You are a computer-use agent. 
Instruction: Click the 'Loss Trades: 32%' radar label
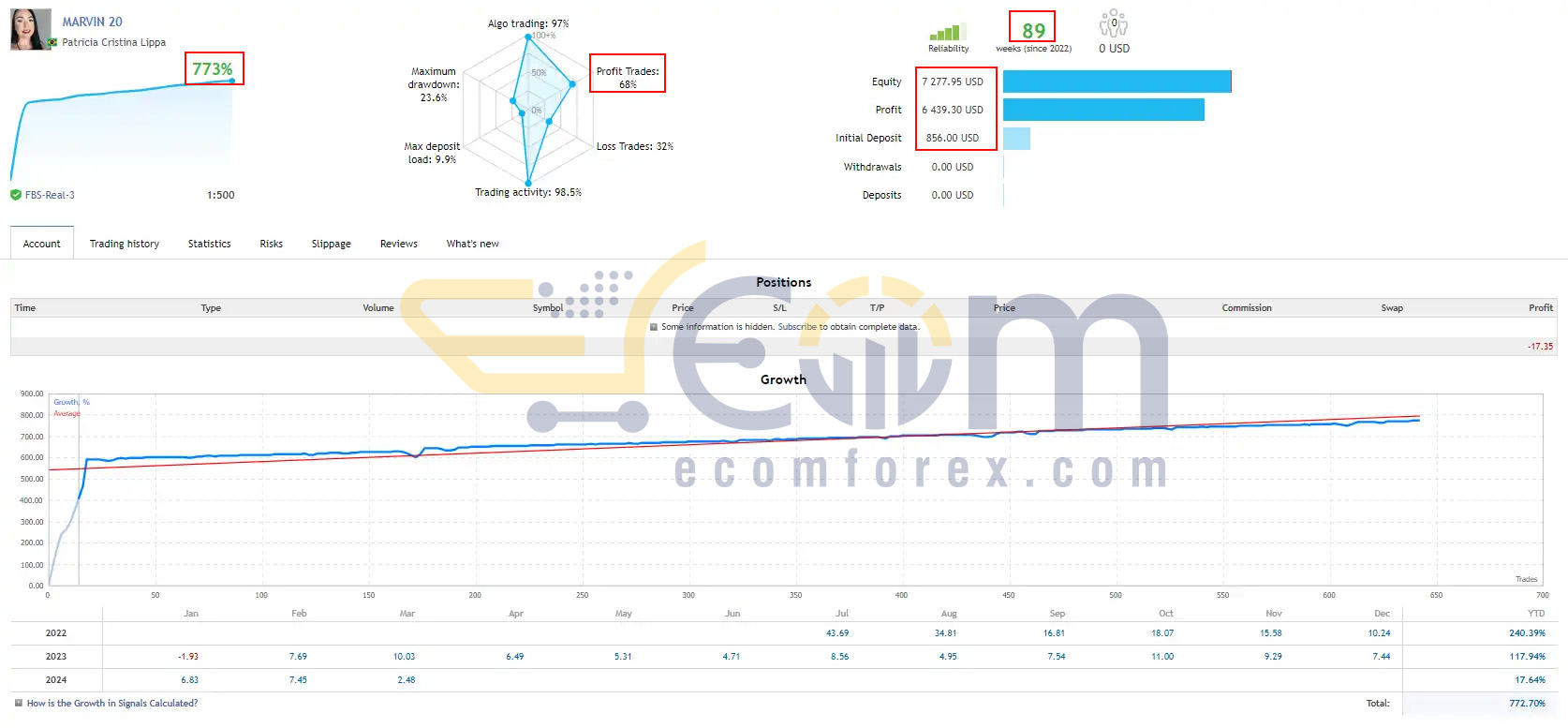point(635,146)
